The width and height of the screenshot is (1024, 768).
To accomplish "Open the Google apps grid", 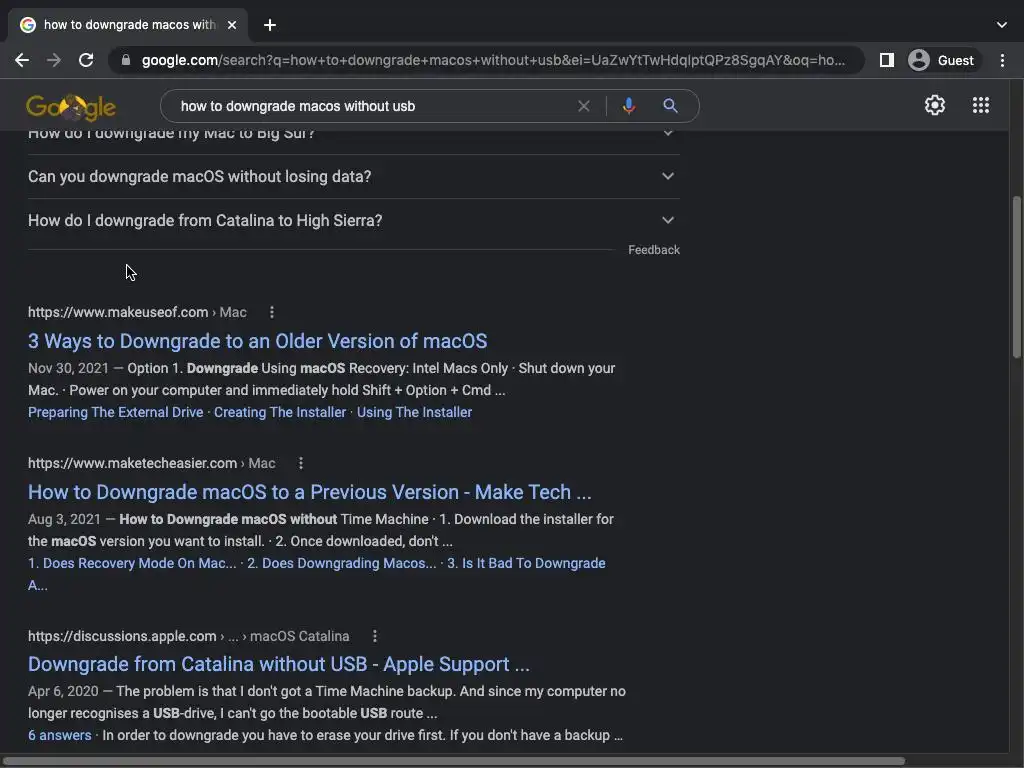I will [980, 105].
